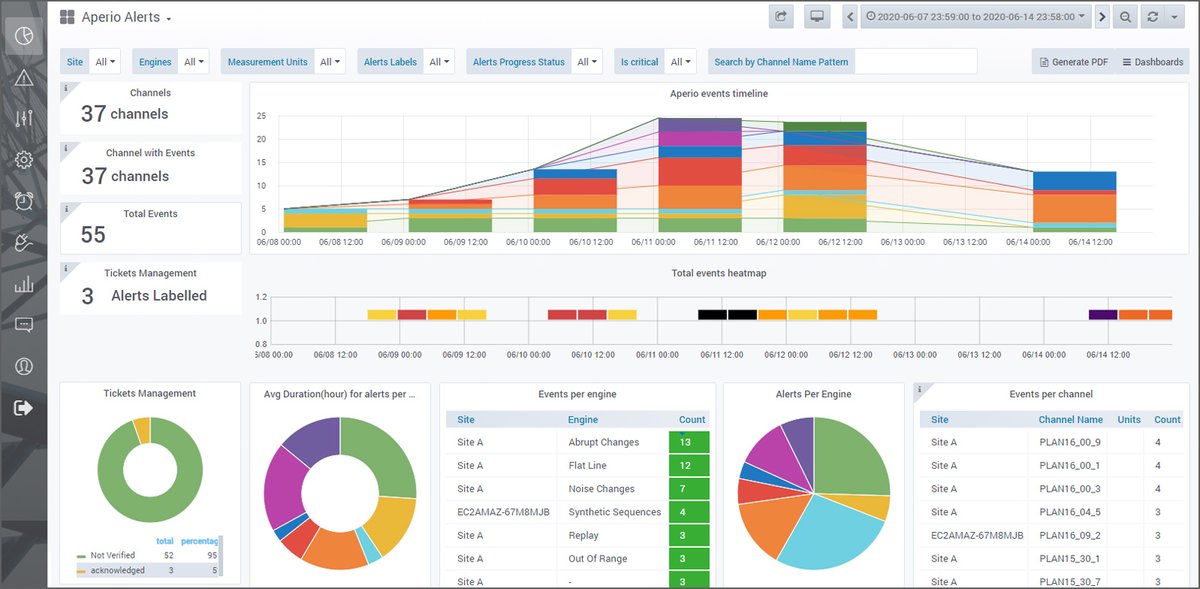Sort Events per engine by Count header

[x=692, y=420]
